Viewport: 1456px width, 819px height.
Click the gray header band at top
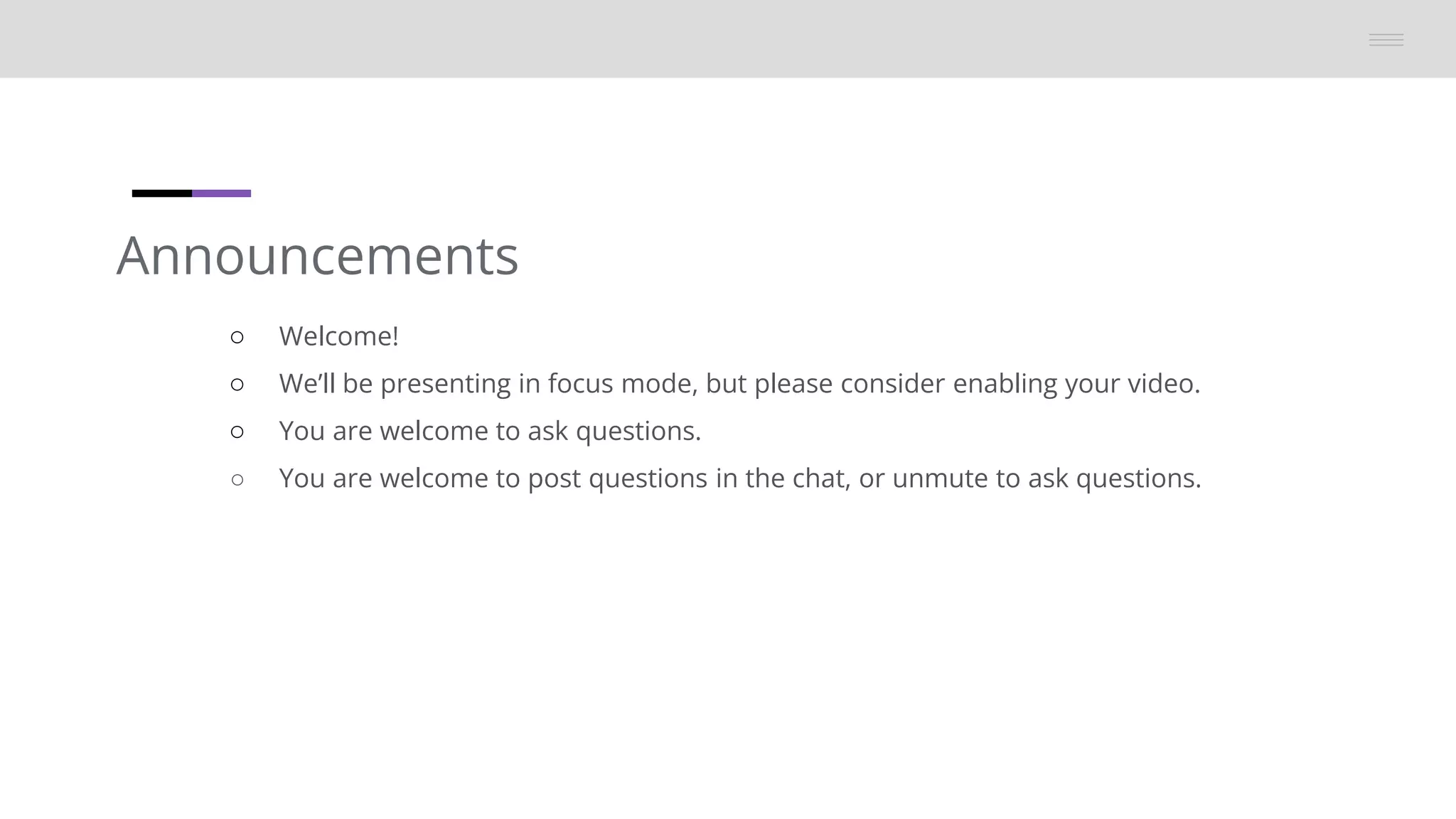[728, 38]
